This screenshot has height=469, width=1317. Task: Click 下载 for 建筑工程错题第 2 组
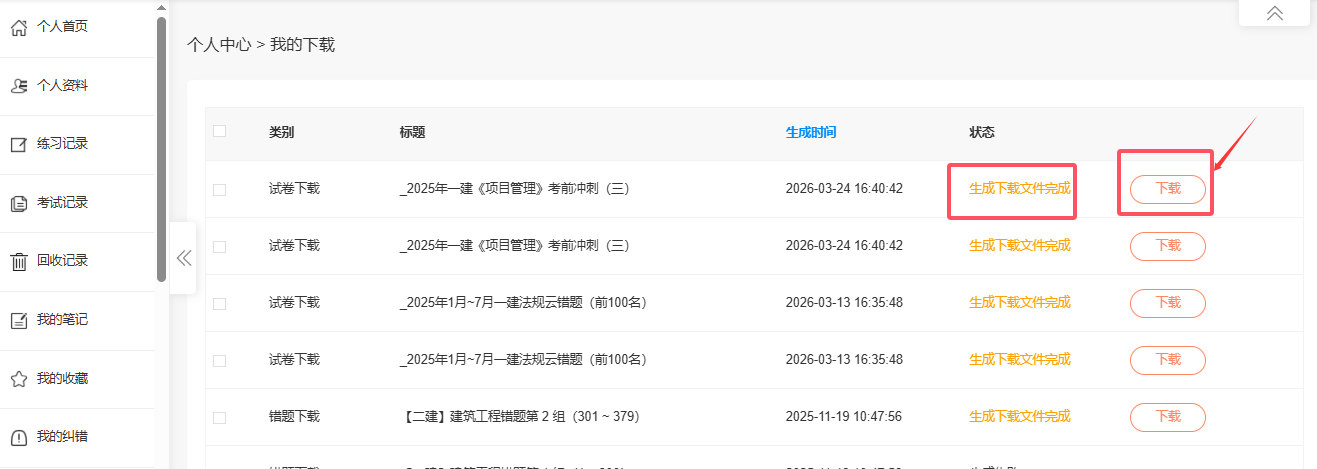[x=1167, y=417]
